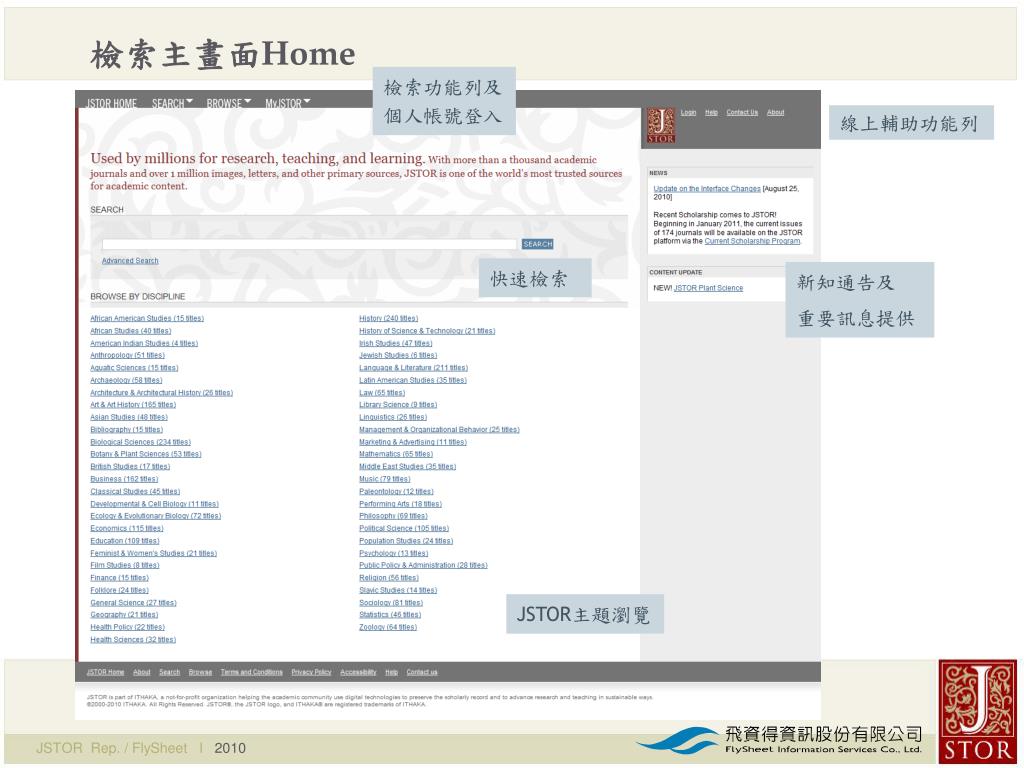Expand the MyJSTOR dropdown menu
The width and height of the screenshot is (1024, 768).
coord(287,103)
